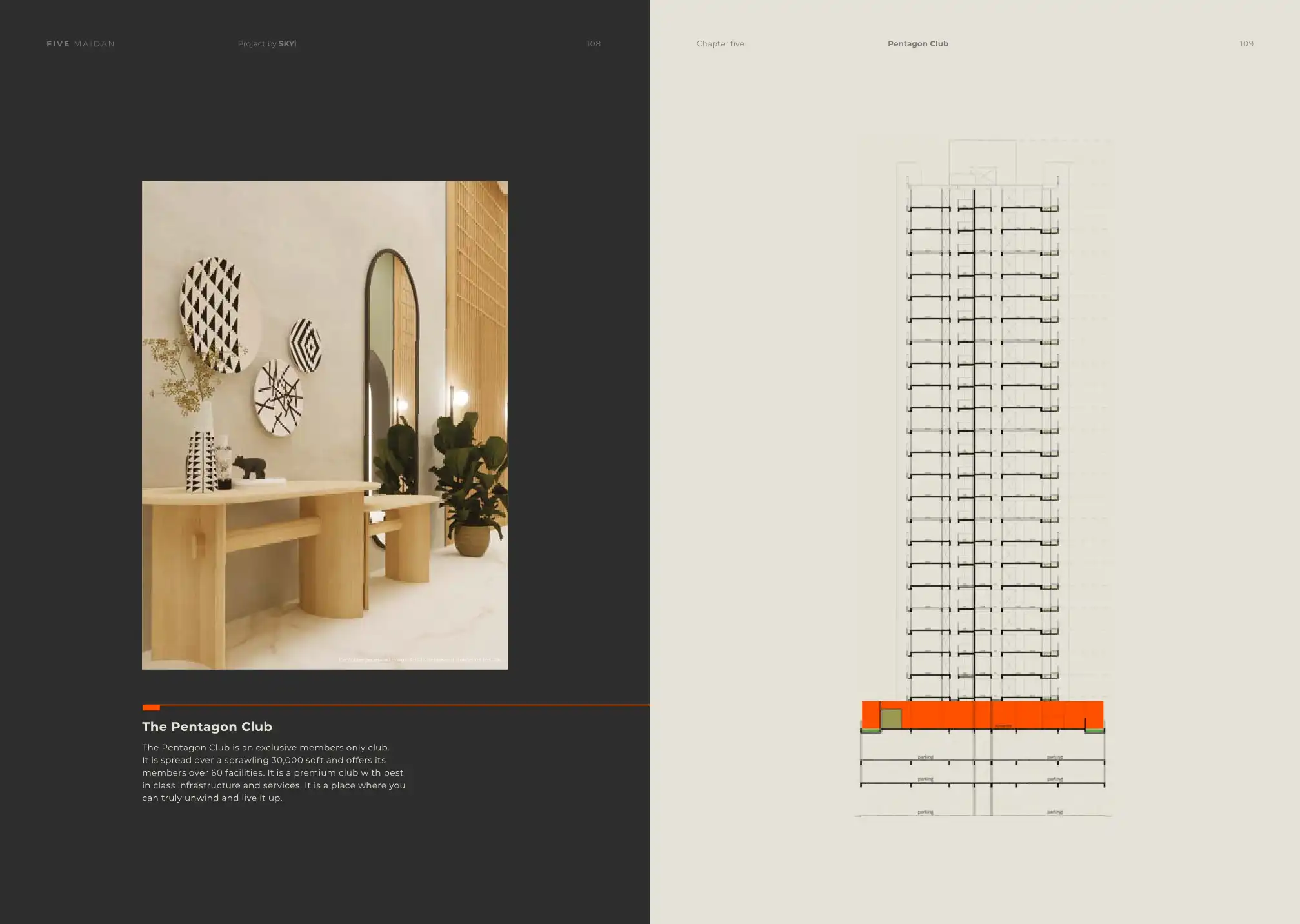Click the club description paragraph
The height and width of the screenshot is (924, 1300).
click(x=274, y=772)
